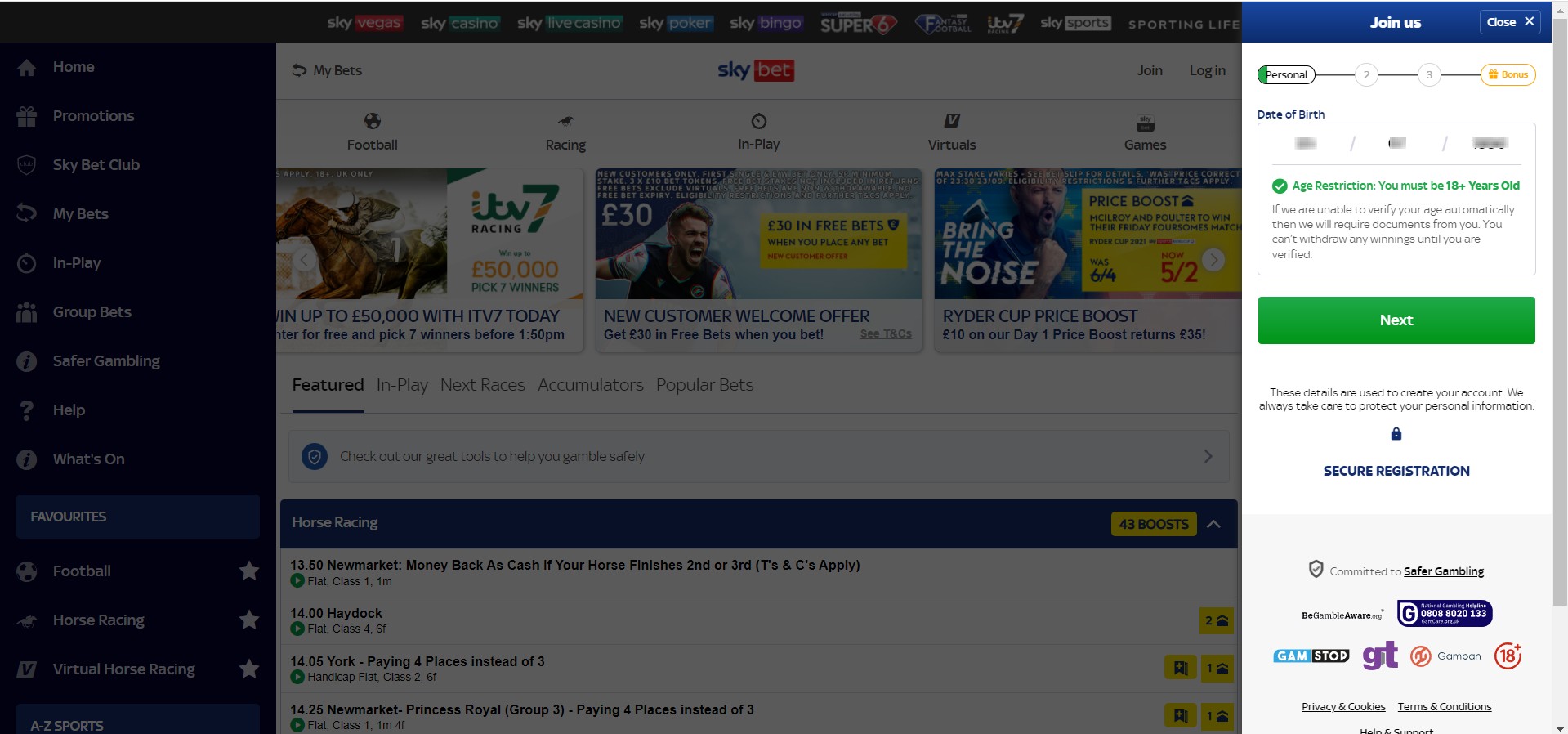This screenshot has height=734, width=1568.
Task: Open the ITV7 Racing promo banner
Action: pos(430,261)
